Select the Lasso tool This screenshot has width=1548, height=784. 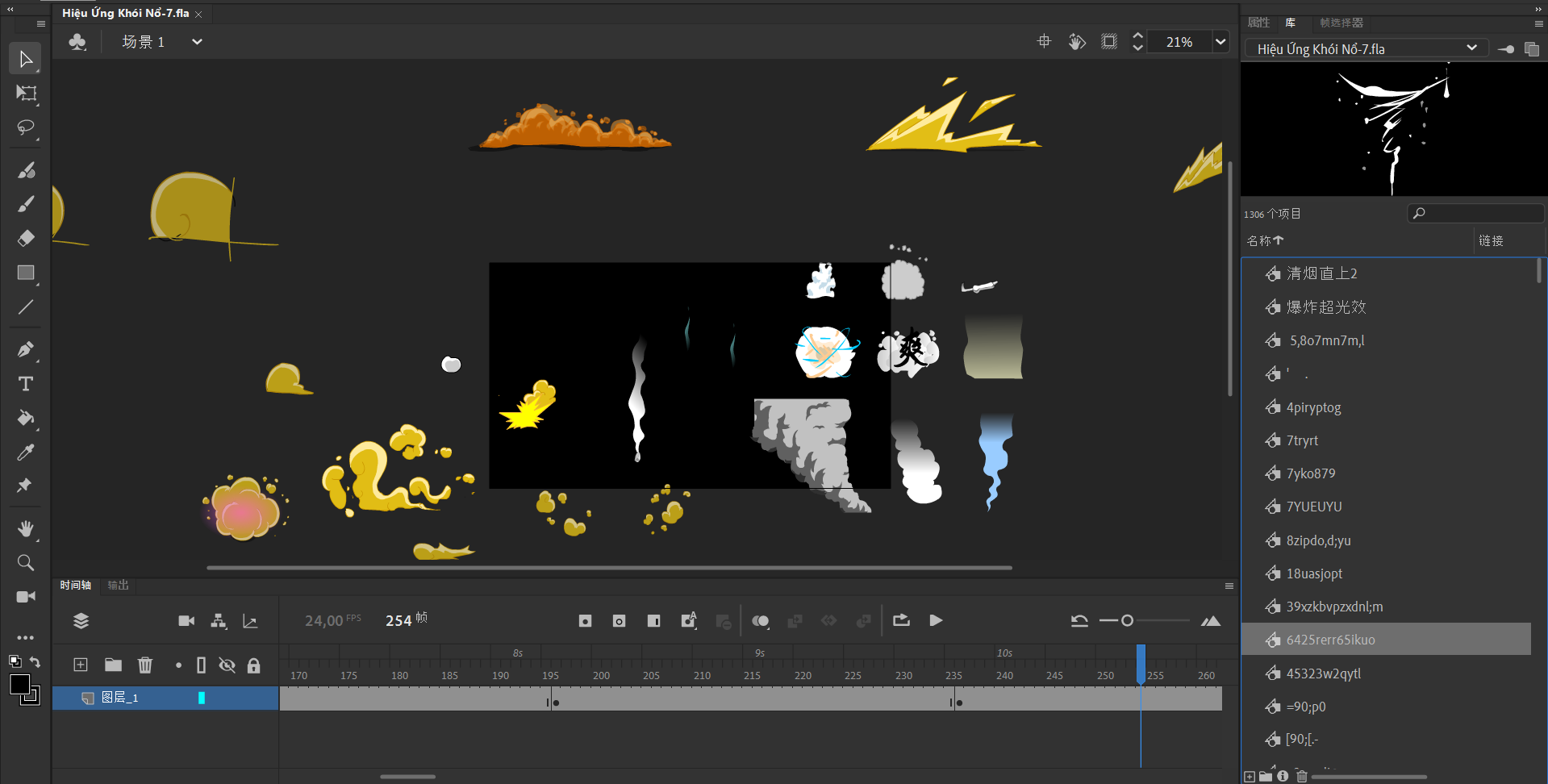coord(26,128)
